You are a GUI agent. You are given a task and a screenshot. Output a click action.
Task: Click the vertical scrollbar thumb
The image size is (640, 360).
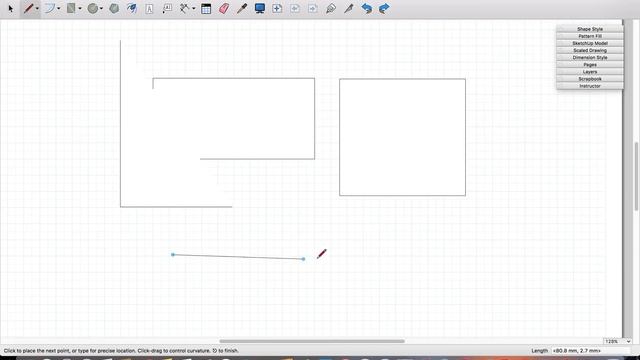click(x=636, y=176)
